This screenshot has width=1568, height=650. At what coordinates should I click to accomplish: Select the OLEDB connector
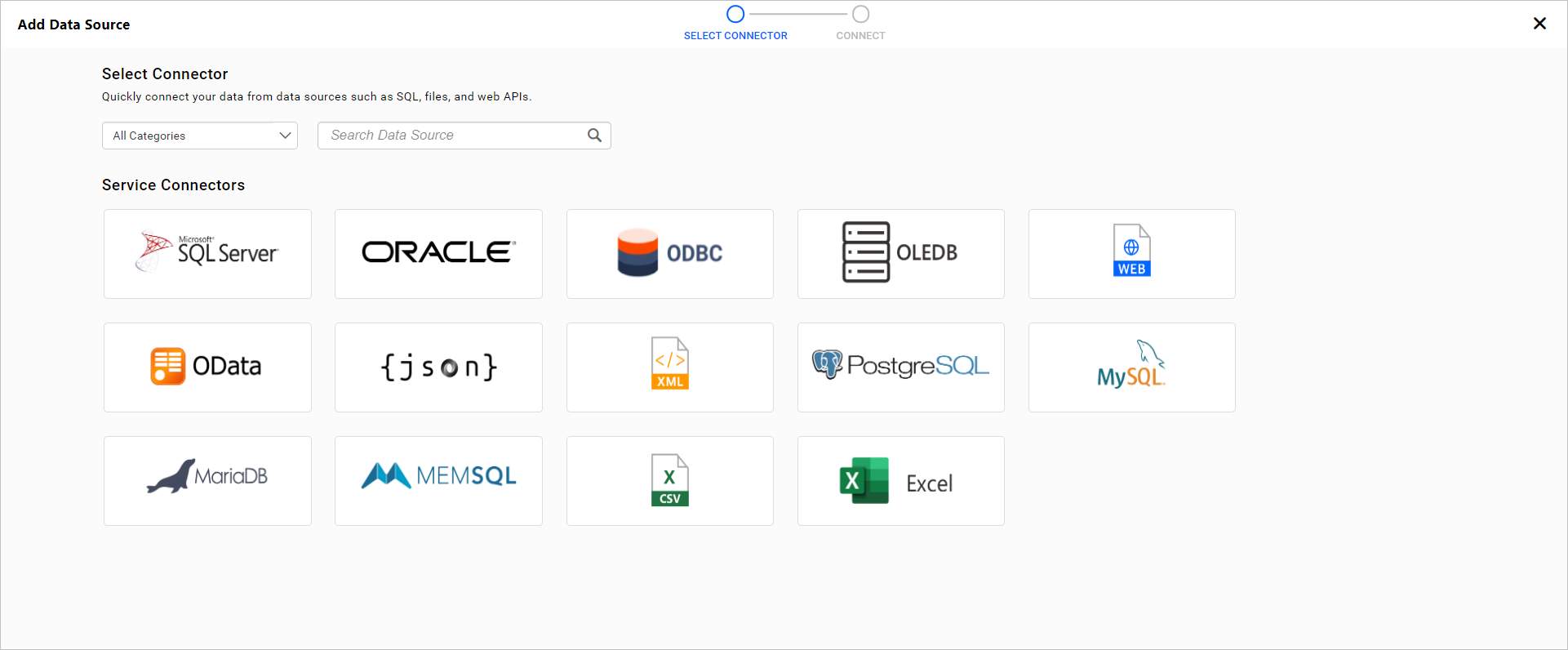(x=901, y=254)
